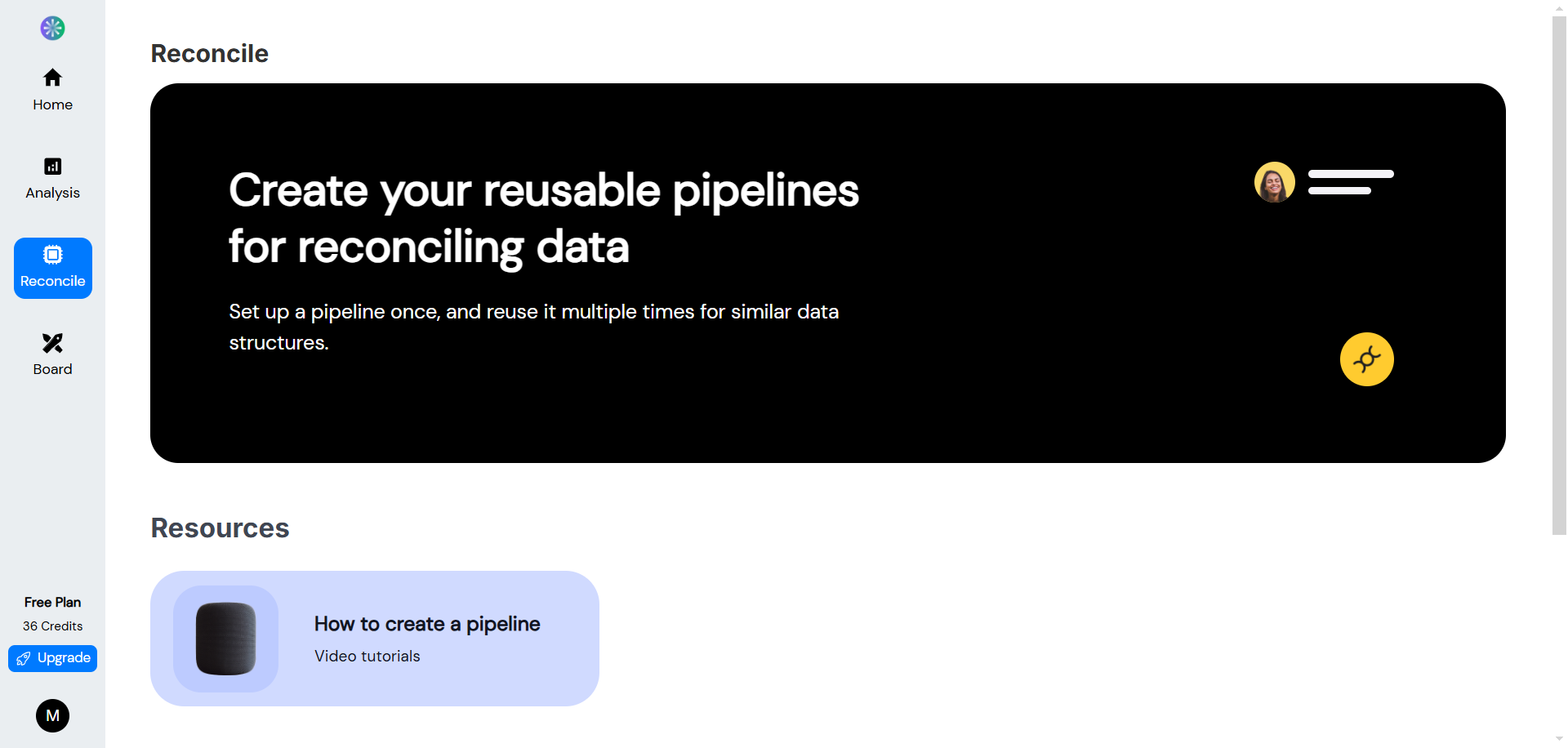The image size is (1568, 748).
Task: Click the scrollbar up arrow
Action: [x=1559, y=7]
